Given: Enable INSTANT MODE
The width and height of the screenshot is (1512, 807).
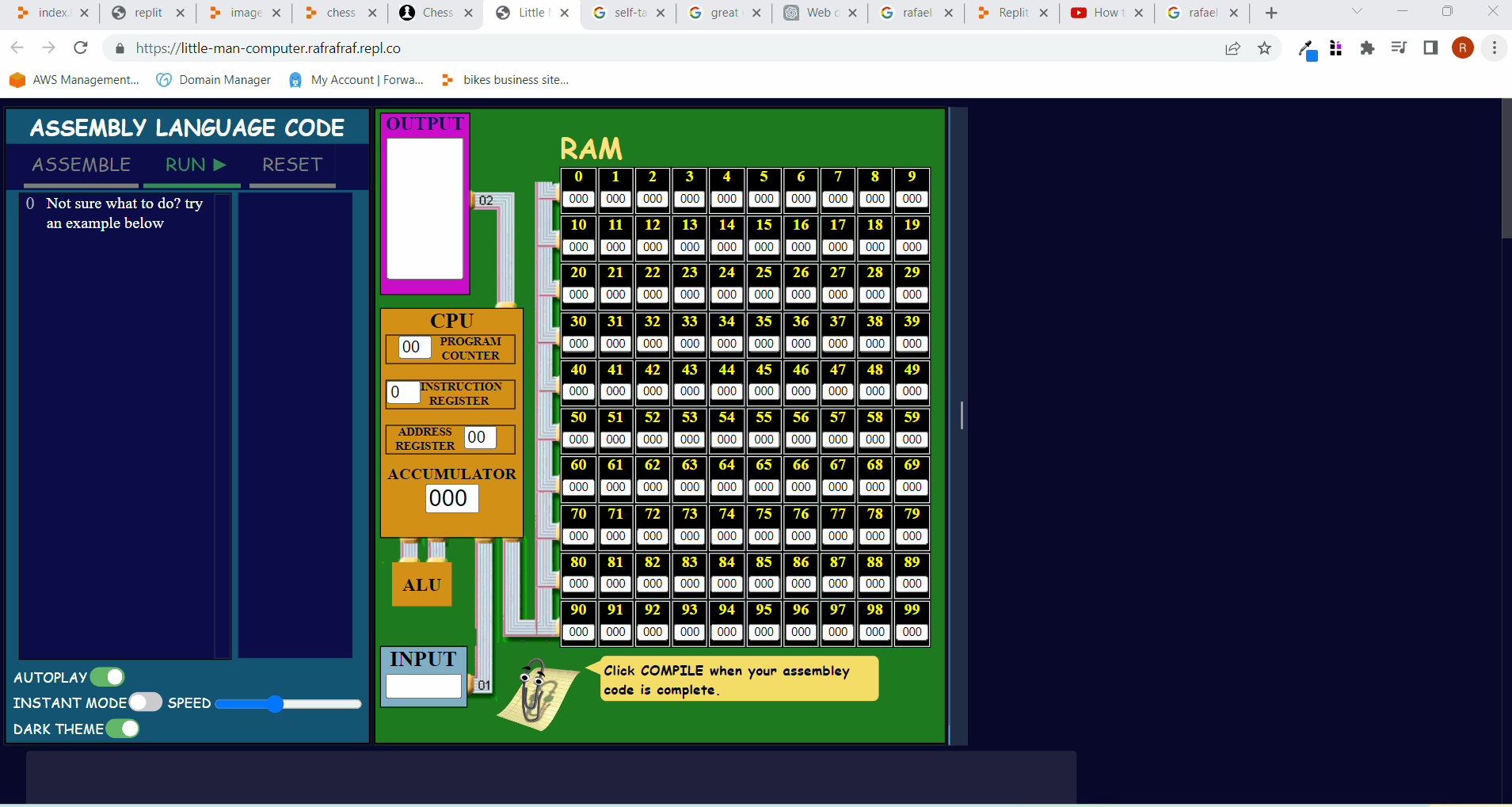Looking at the screenshot, I should click(x=145, y=702).
